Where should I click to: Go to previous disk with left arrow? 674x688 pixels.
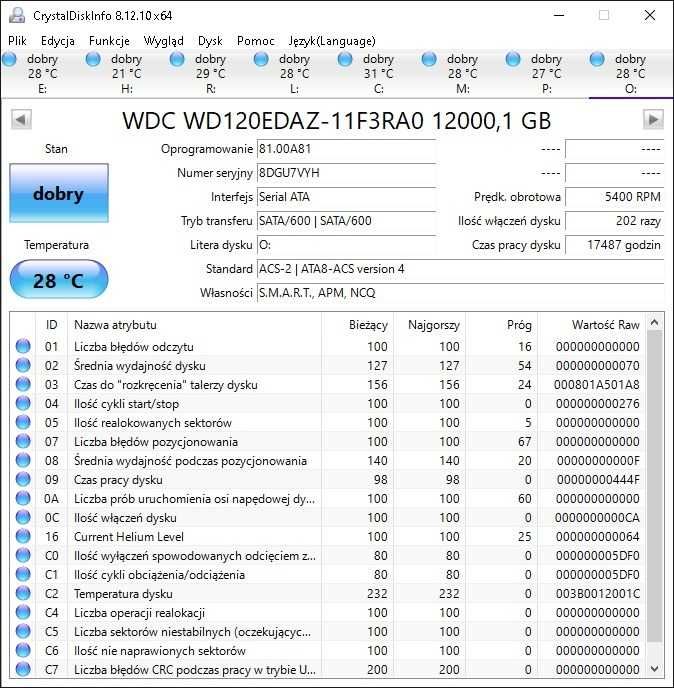21,119
